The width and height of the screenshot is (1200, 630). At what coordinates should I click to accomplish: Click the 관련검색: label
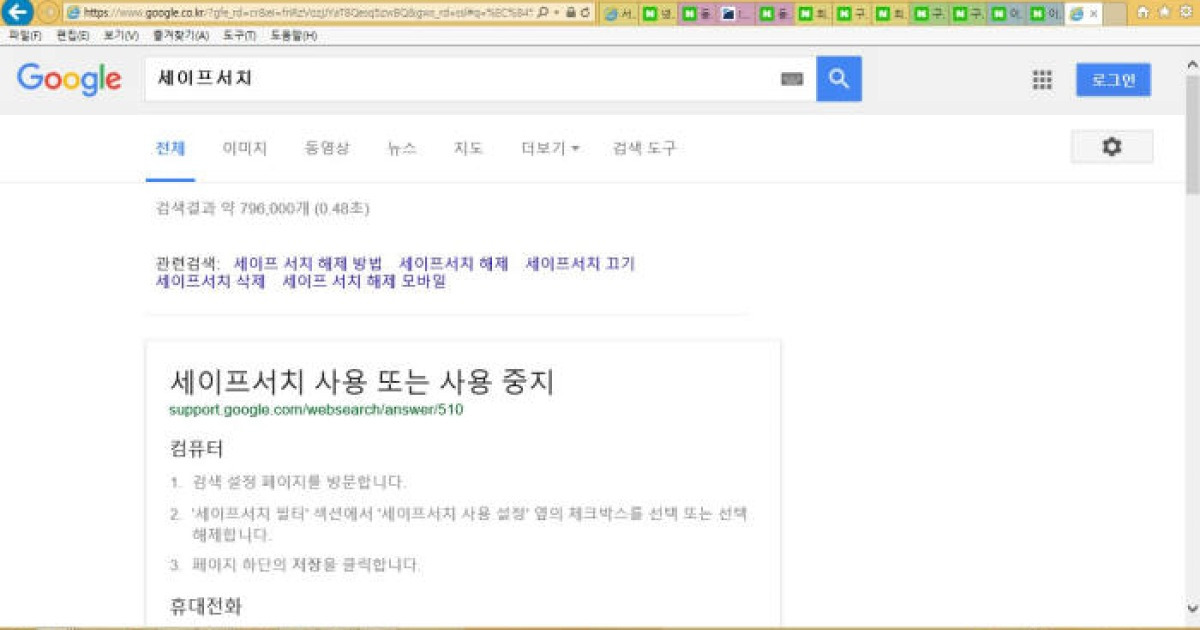coord(188,264)
